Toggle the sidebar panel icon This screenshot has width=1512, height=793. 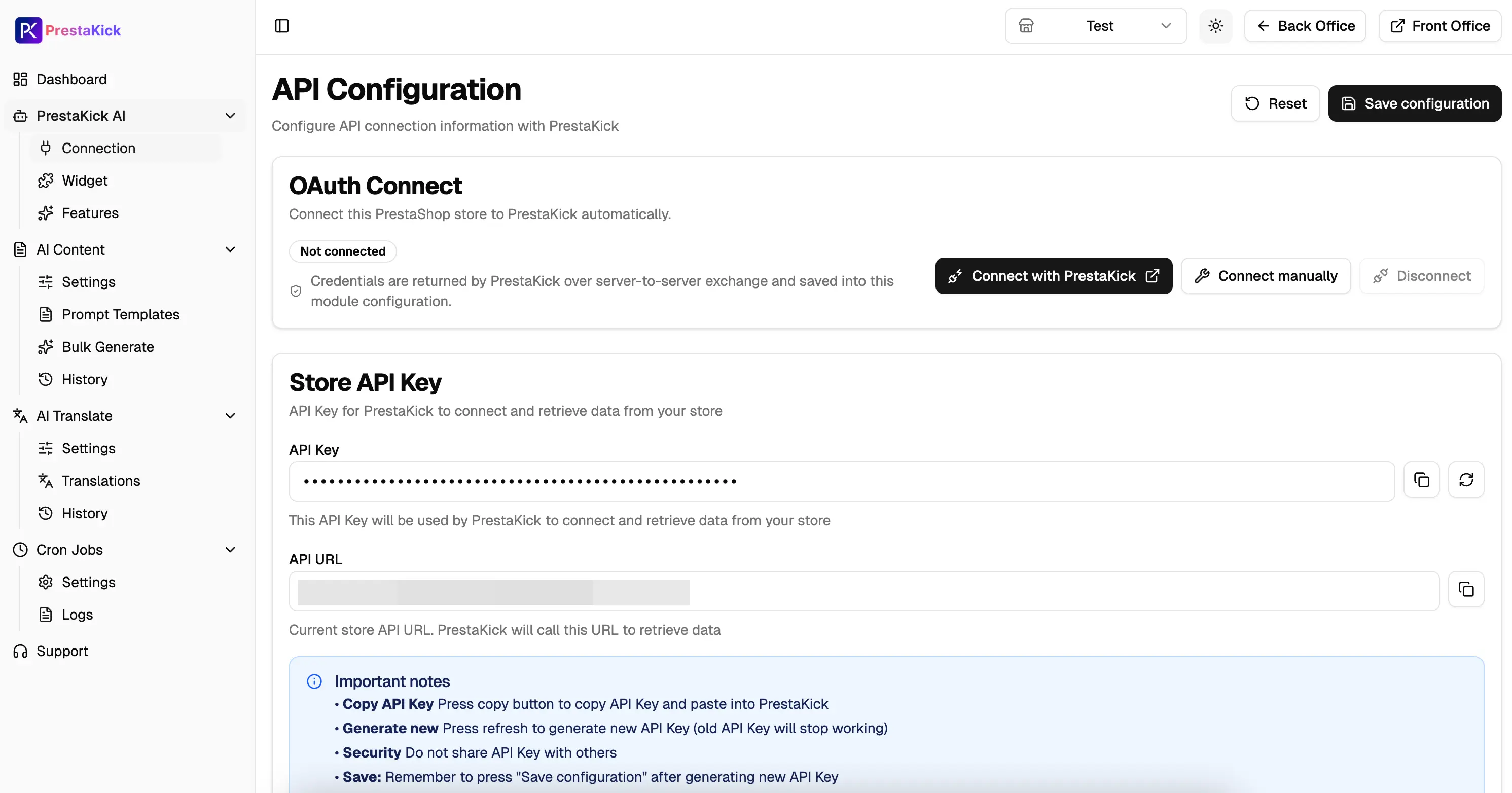pos(282,26)
